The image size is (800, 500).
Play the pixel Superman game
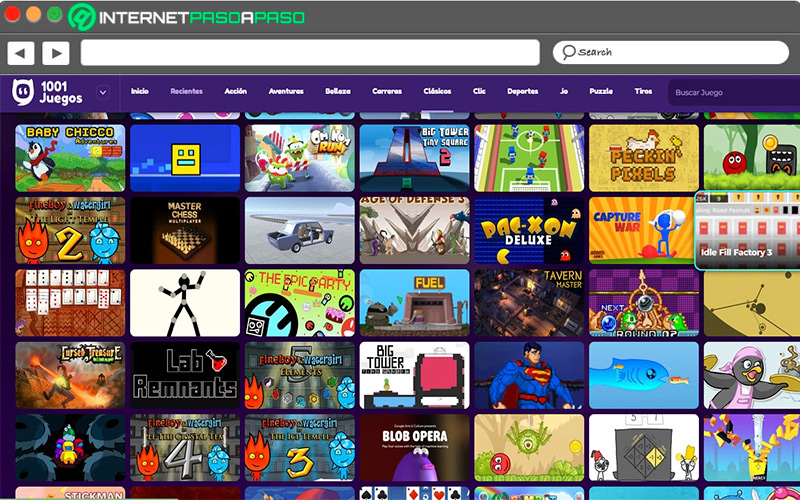point(529,376)
